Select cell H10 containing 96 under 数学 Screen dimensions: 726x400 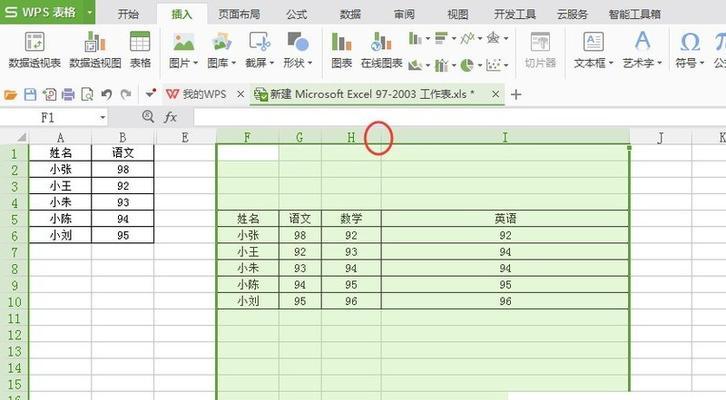(x=351, y=301)
